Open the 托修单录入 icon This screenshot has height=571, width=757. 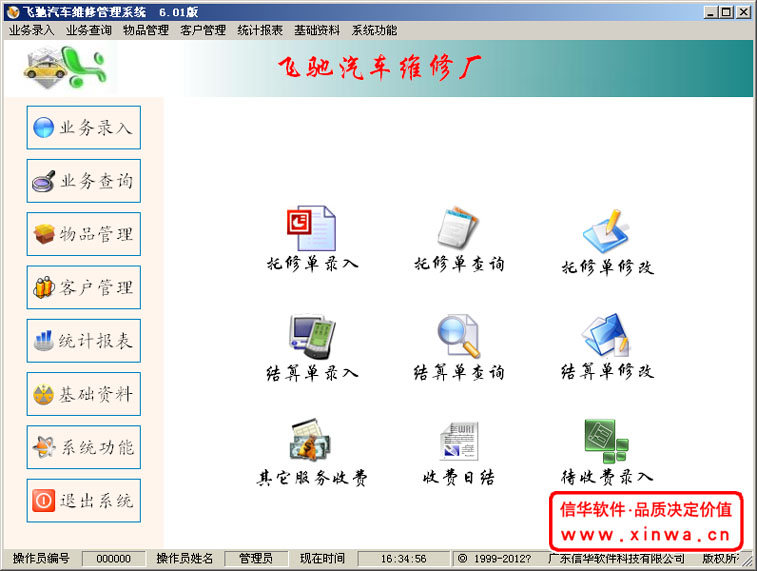coord(311,228)
